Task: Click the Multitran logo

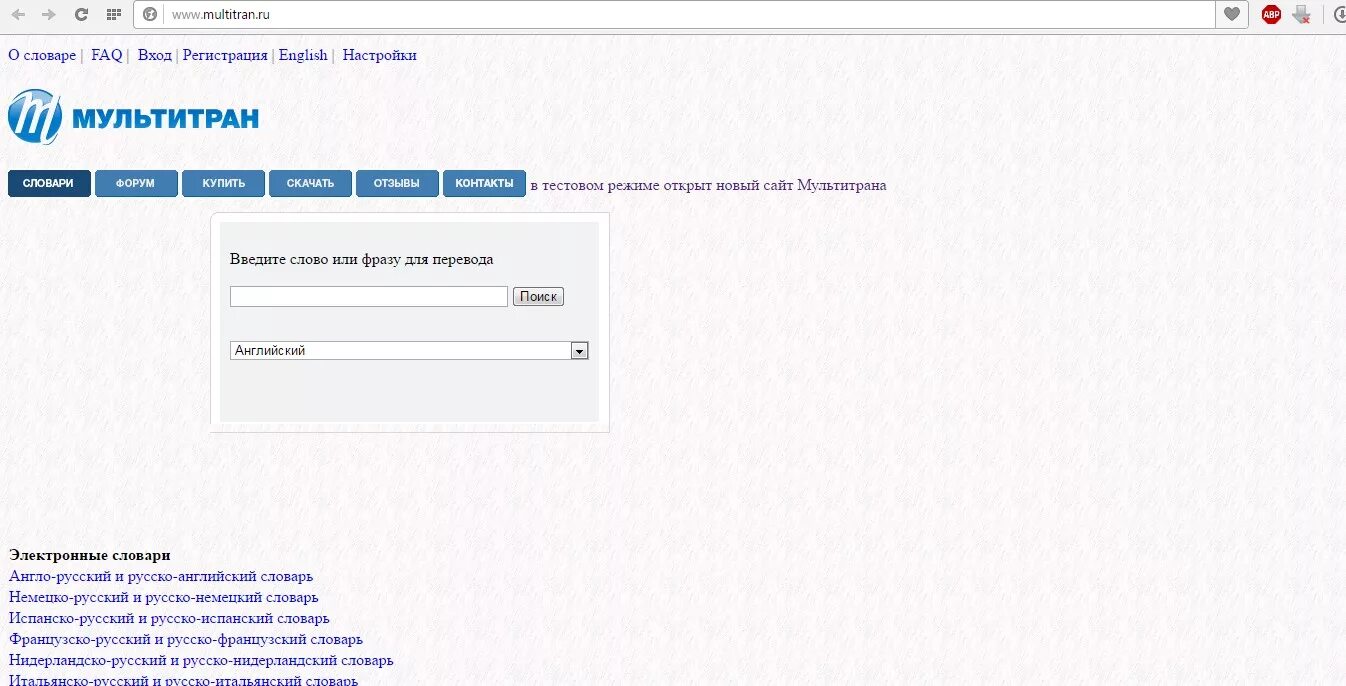Action: 133,117
